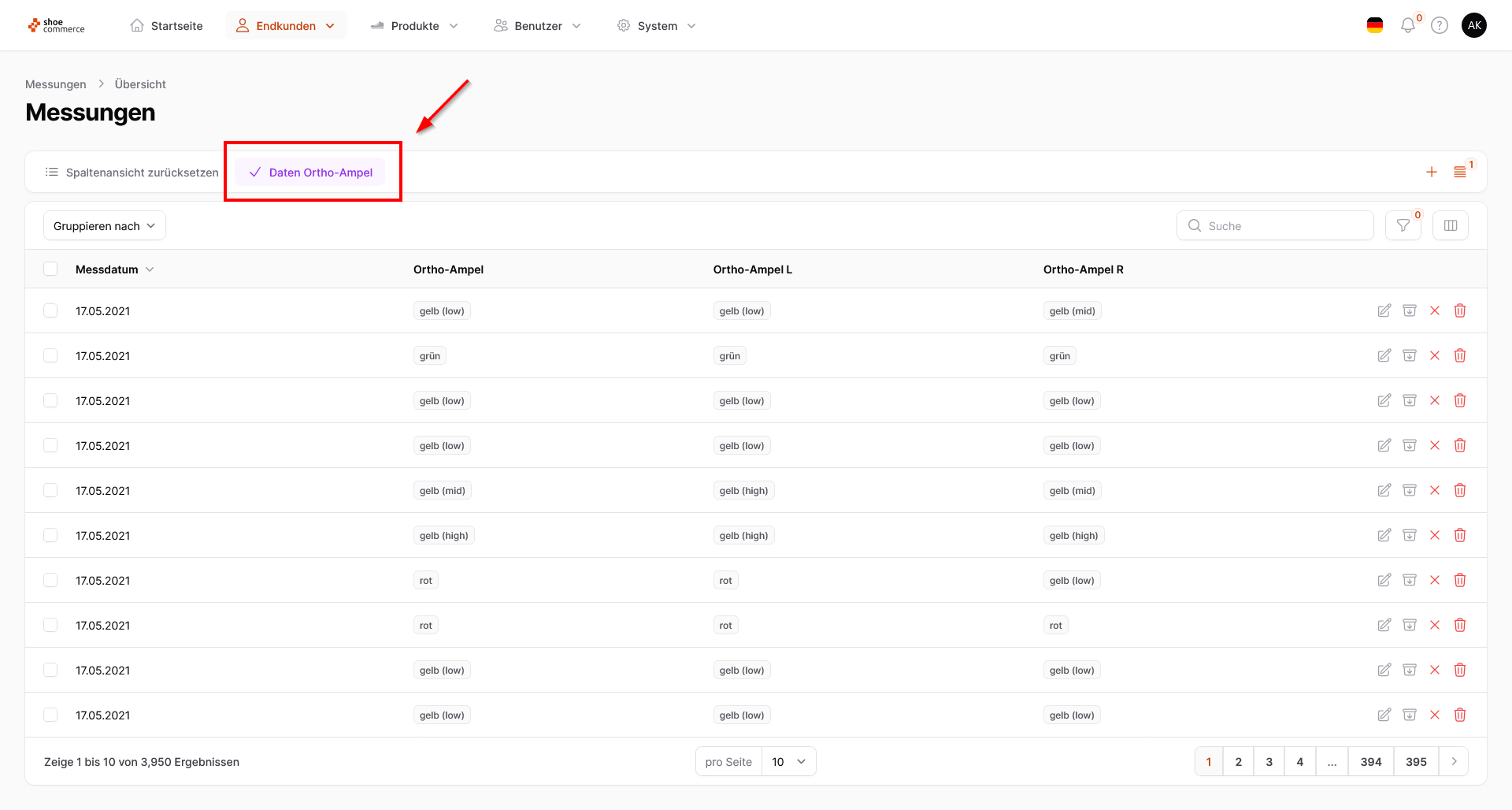Check the first row's checkbox
Screen dimensions: 1512x810
(50, 310)
